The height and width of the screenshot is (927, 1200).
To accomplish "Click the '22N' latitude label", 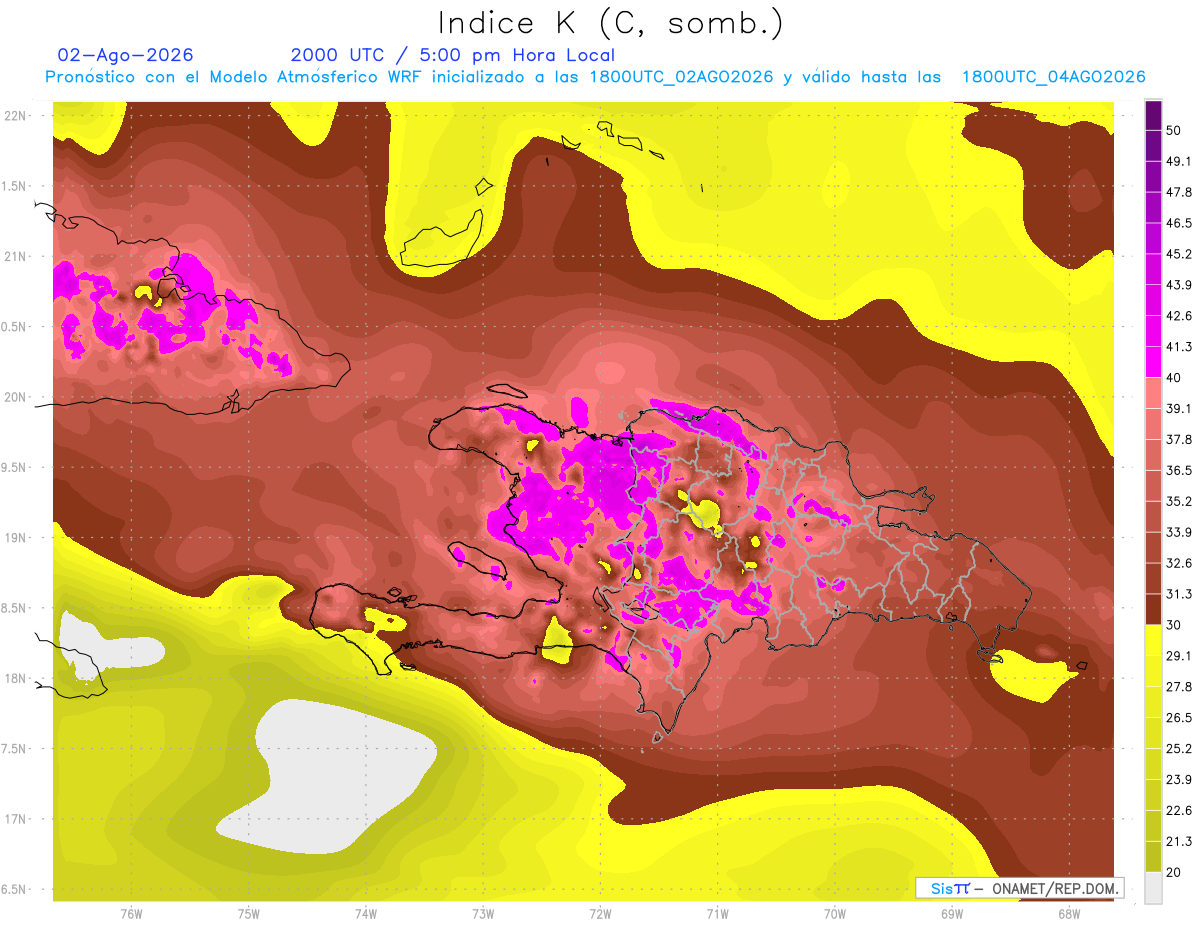I will tap(16, 116).
